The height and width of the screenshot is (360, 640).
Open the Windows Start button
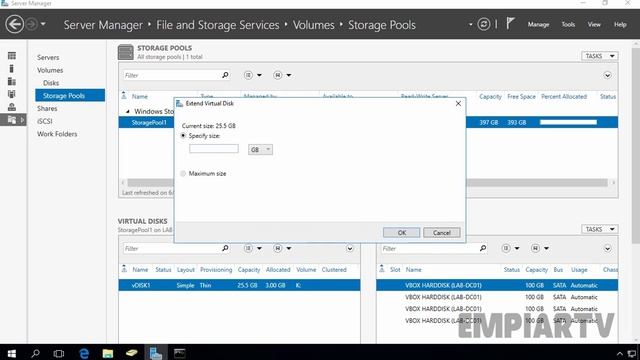click(11, 353)
